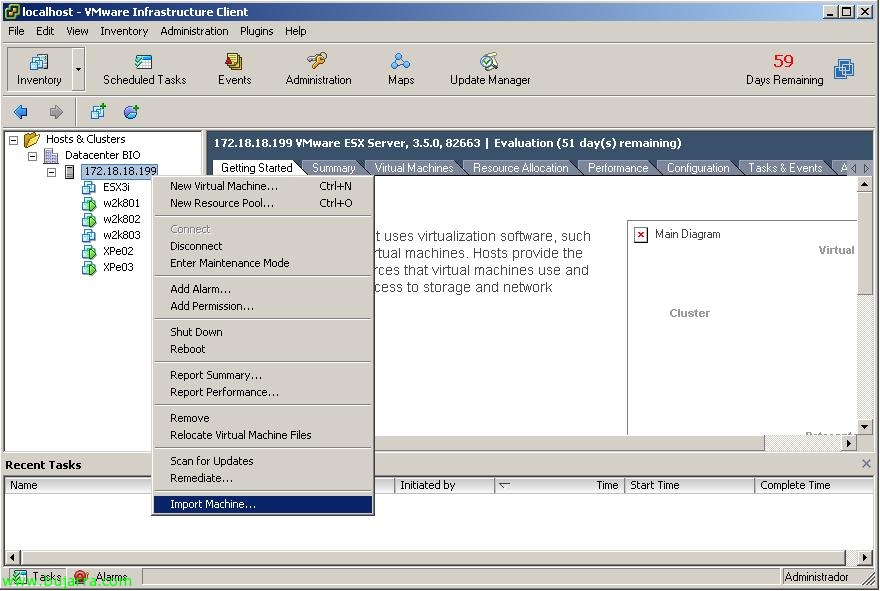
Task: Click the VMware icon beside Days Remaining
Action: (844, 69)
